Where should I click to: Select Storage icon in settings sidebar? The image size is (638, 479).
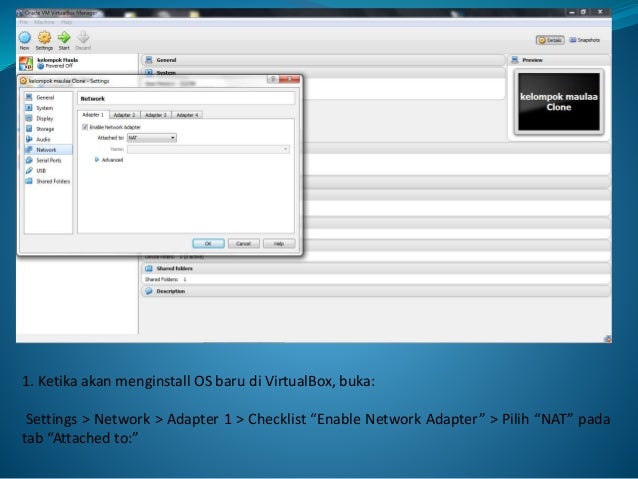pyautogui.click(x=29, y=129)
